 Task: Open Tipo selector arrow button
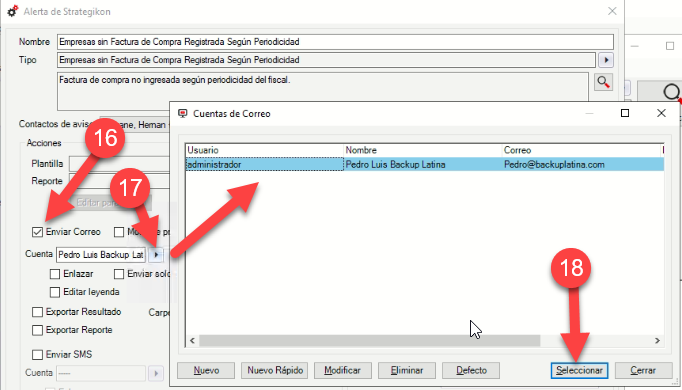606,60
